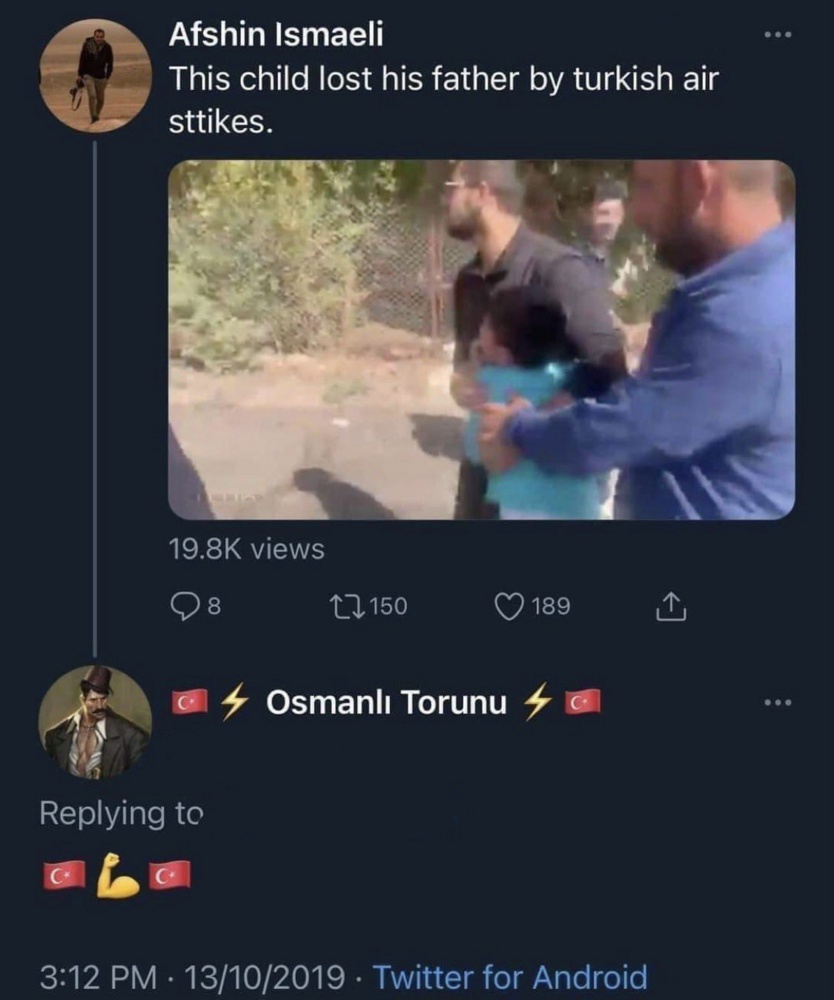Open more options on Afshin Ismaeli's tweet

click(777, 35)
